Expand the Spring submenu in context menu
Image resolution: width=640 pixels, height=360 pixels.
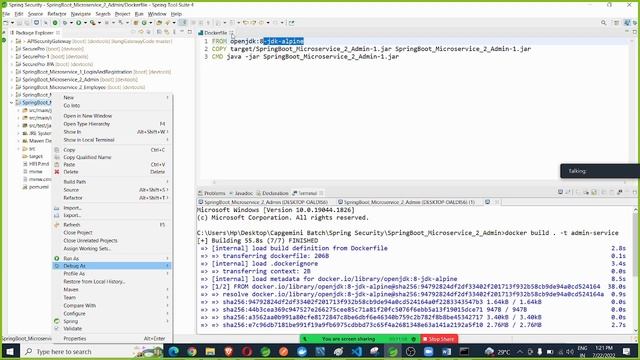[167, 321]
